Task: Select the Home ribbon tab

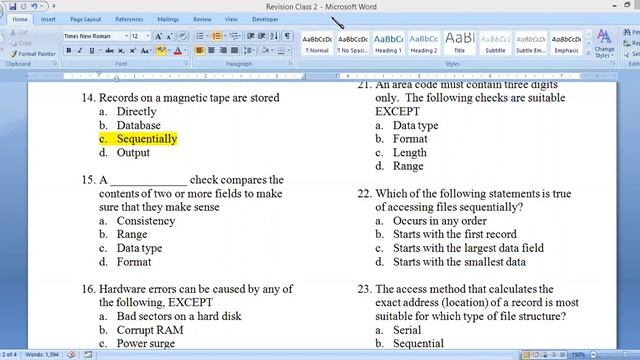Action: tap(20, 19)
